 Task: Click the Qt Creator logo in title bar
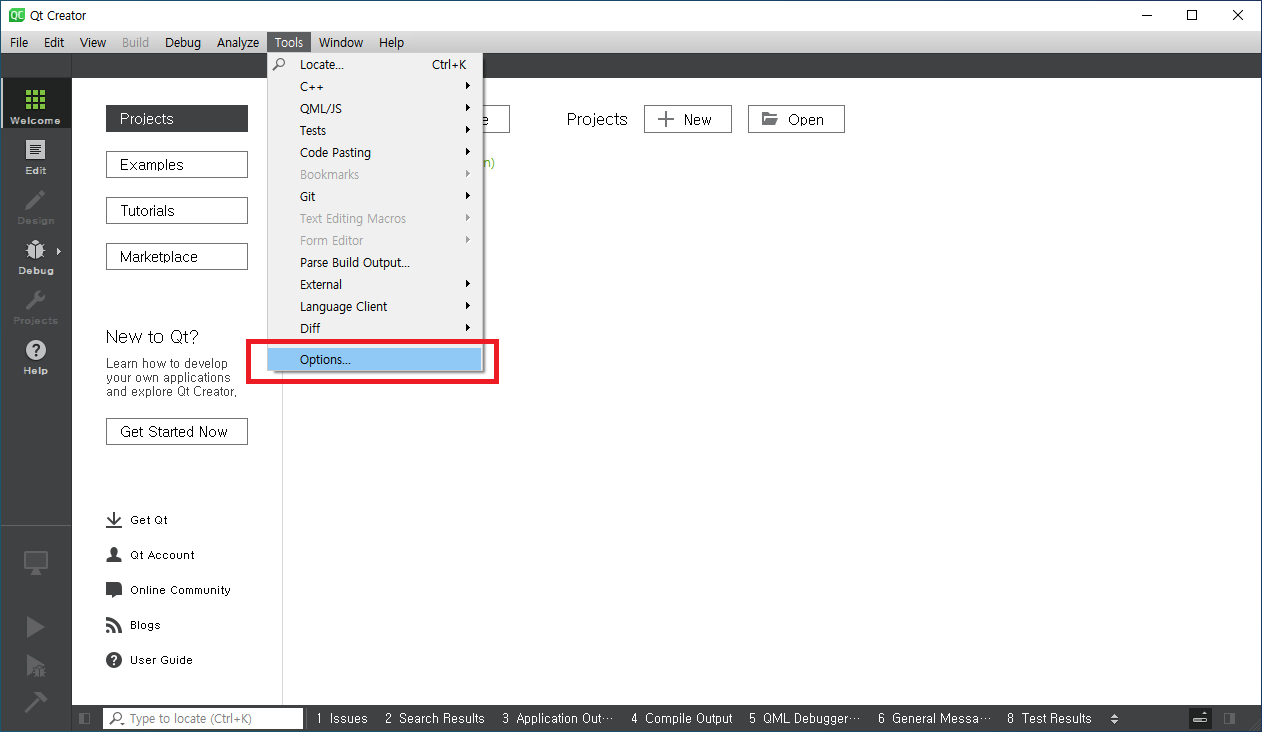16,15
